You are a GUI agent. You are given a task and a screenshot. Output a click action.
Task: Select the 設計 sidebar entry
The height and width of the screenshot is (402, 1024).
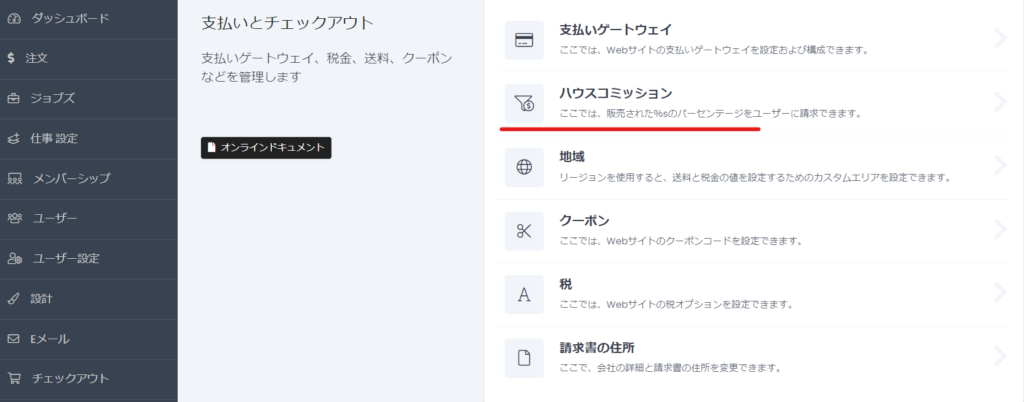coord(42,298)
